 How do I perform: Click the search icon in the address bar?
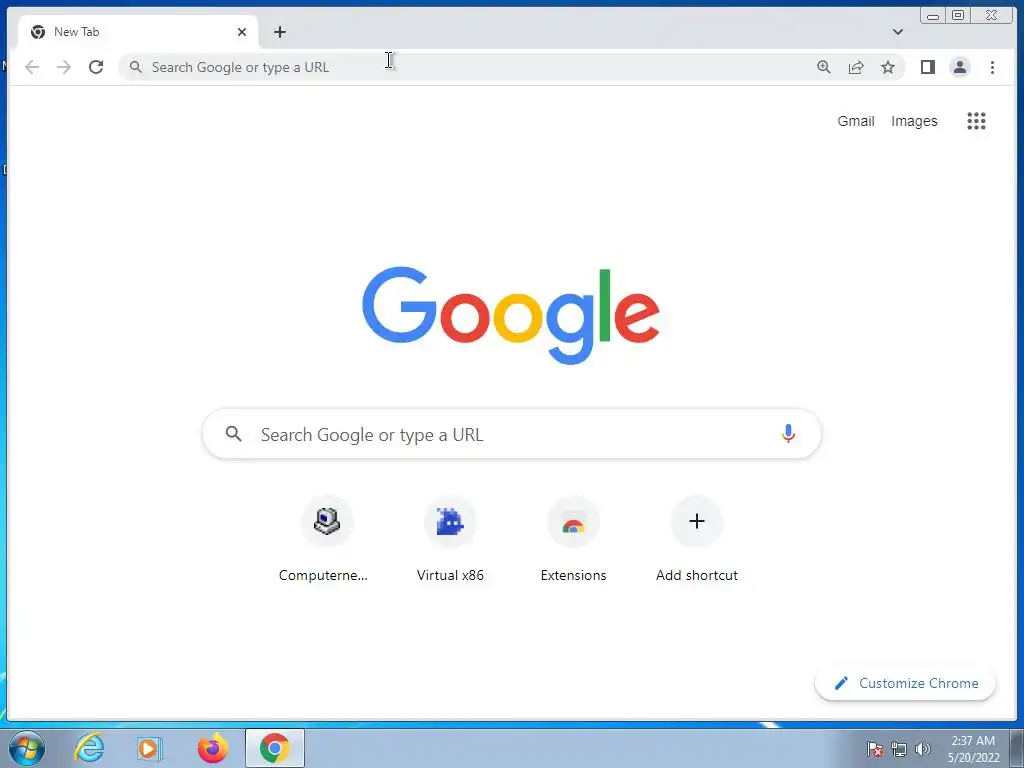click(x=135, y=67)
